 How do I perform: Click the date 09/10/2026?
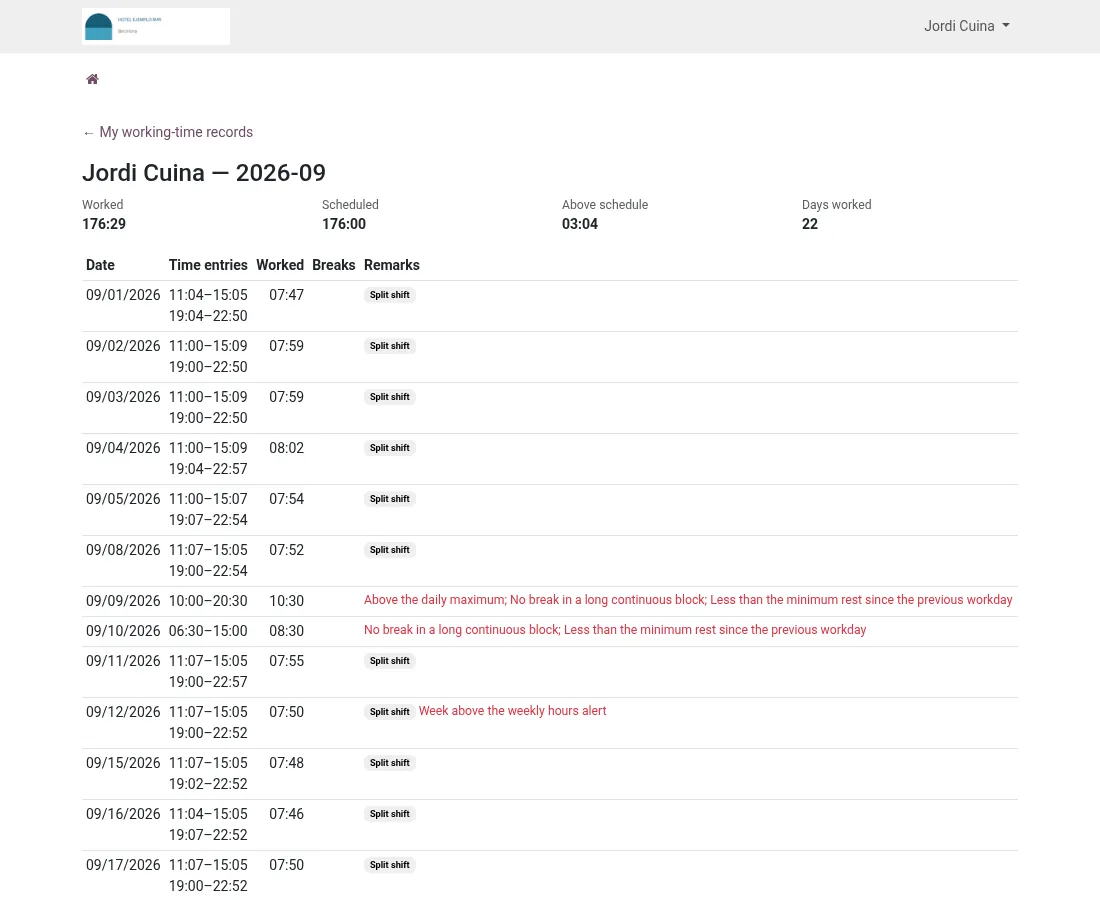[x=123, y=631]
